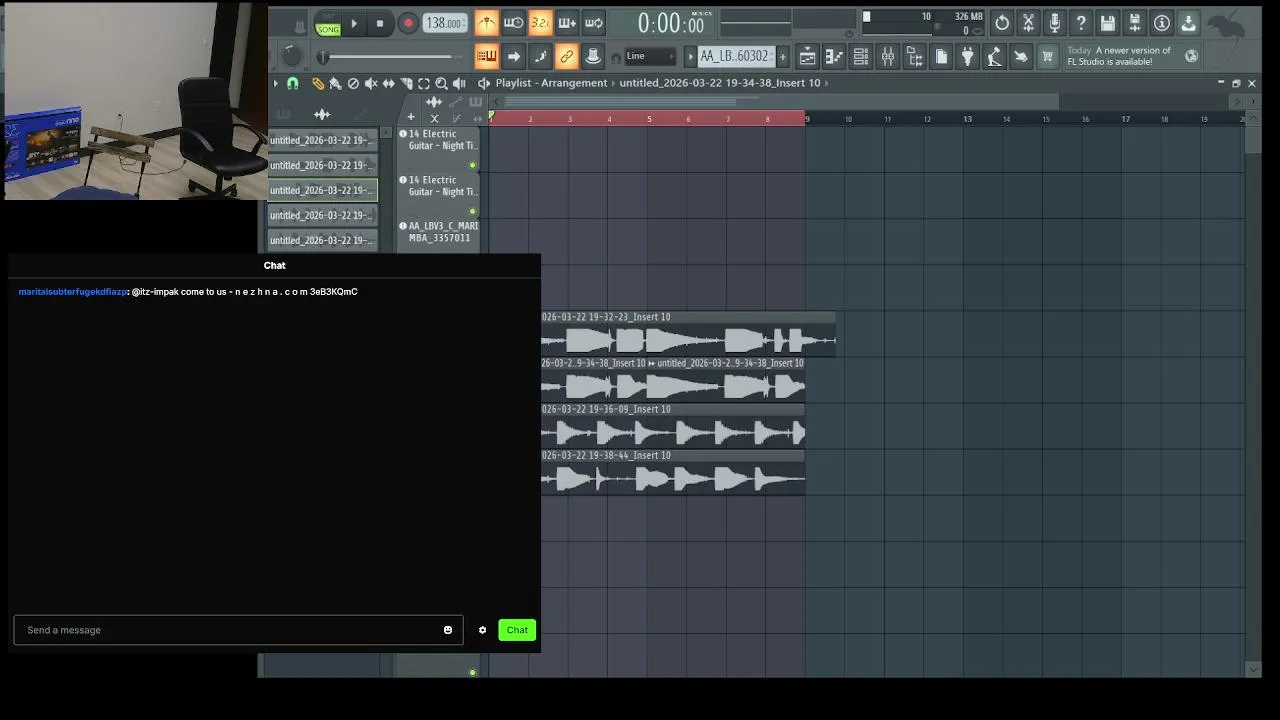Click the globe icon in news panel
Viewport: 1280px width, 720px height.
(x=1191, y=56)
